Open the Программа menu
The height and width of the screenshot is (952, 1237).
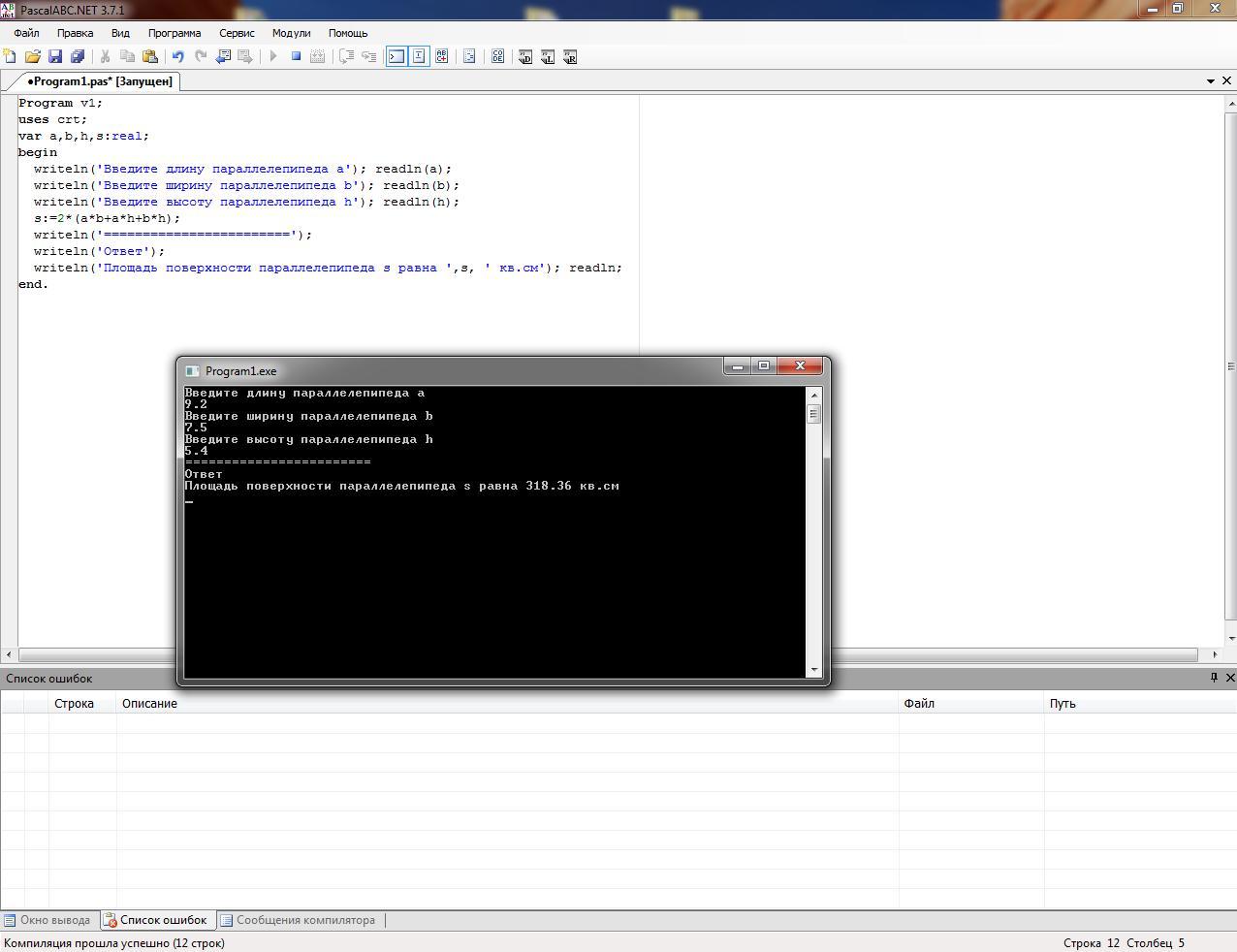pos(174,33)
